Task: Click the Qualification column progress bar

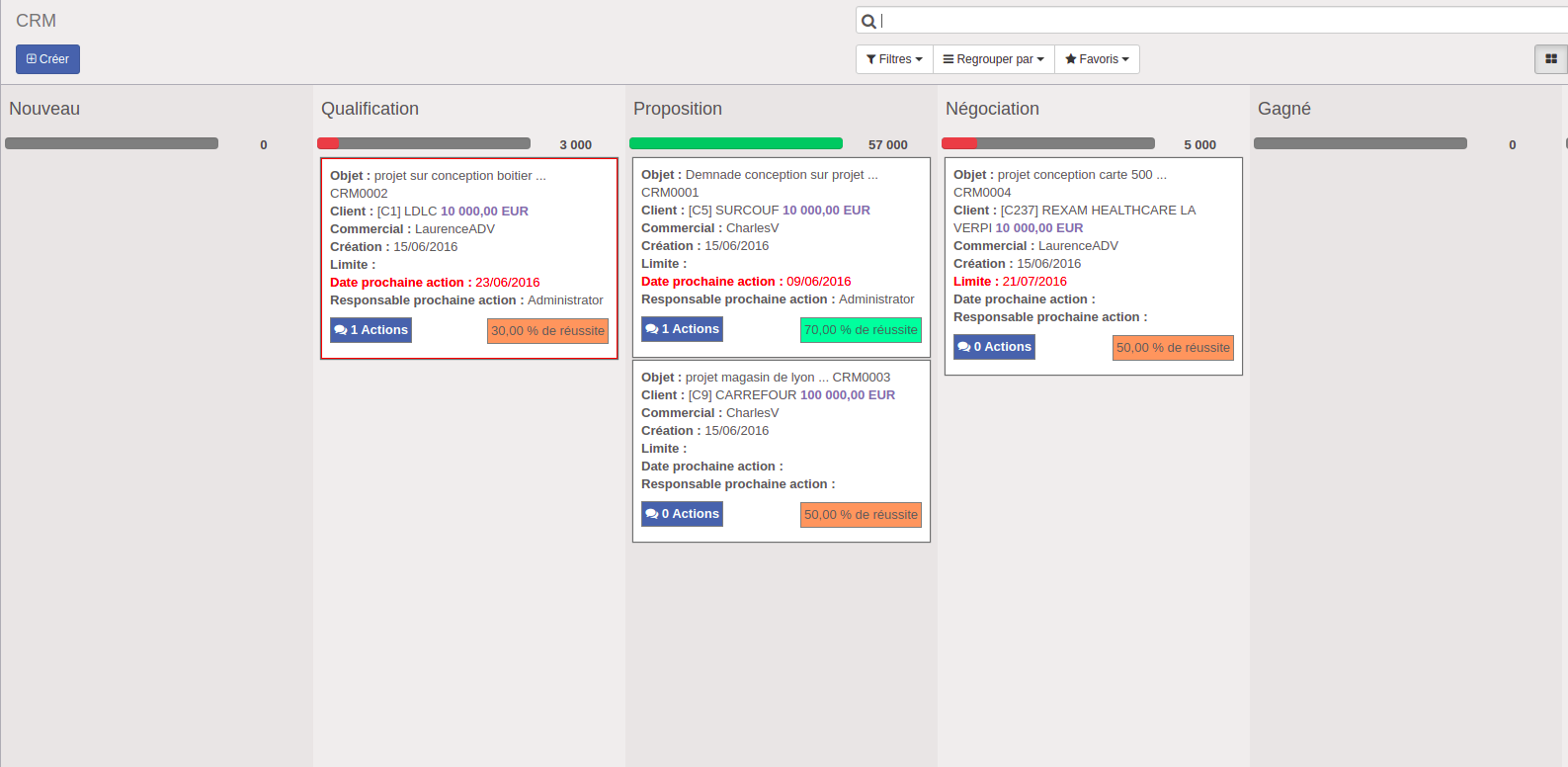Action: [424, 143]
